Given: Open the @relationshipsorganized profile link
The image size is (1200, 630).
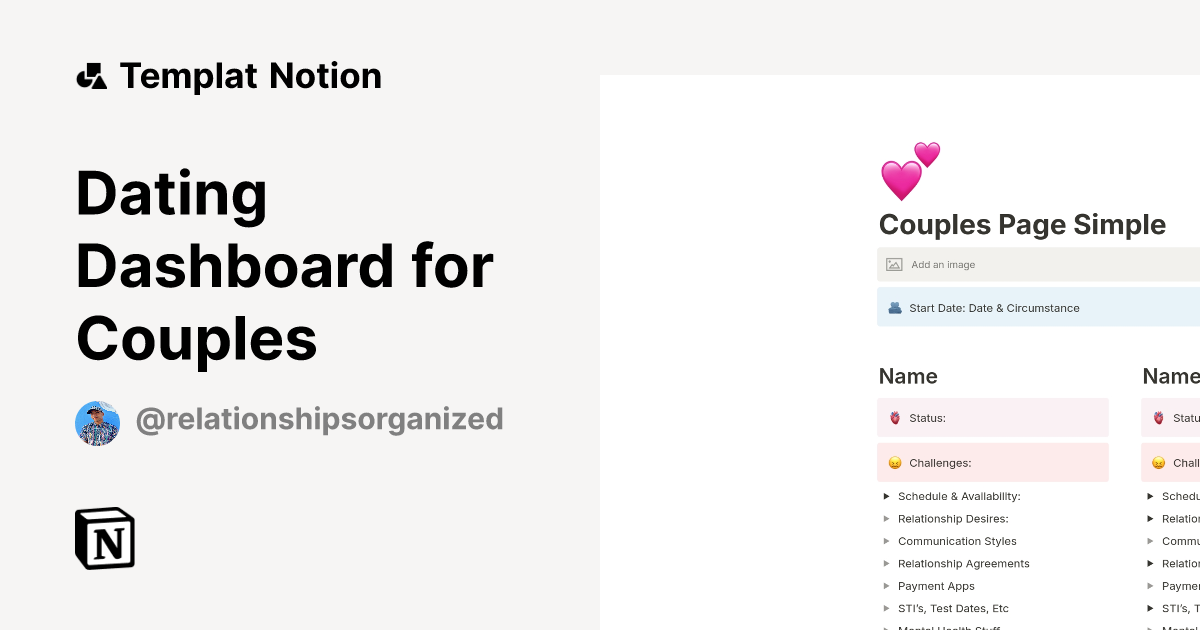Looking at the screenshot, I should (x=320, y=419).
